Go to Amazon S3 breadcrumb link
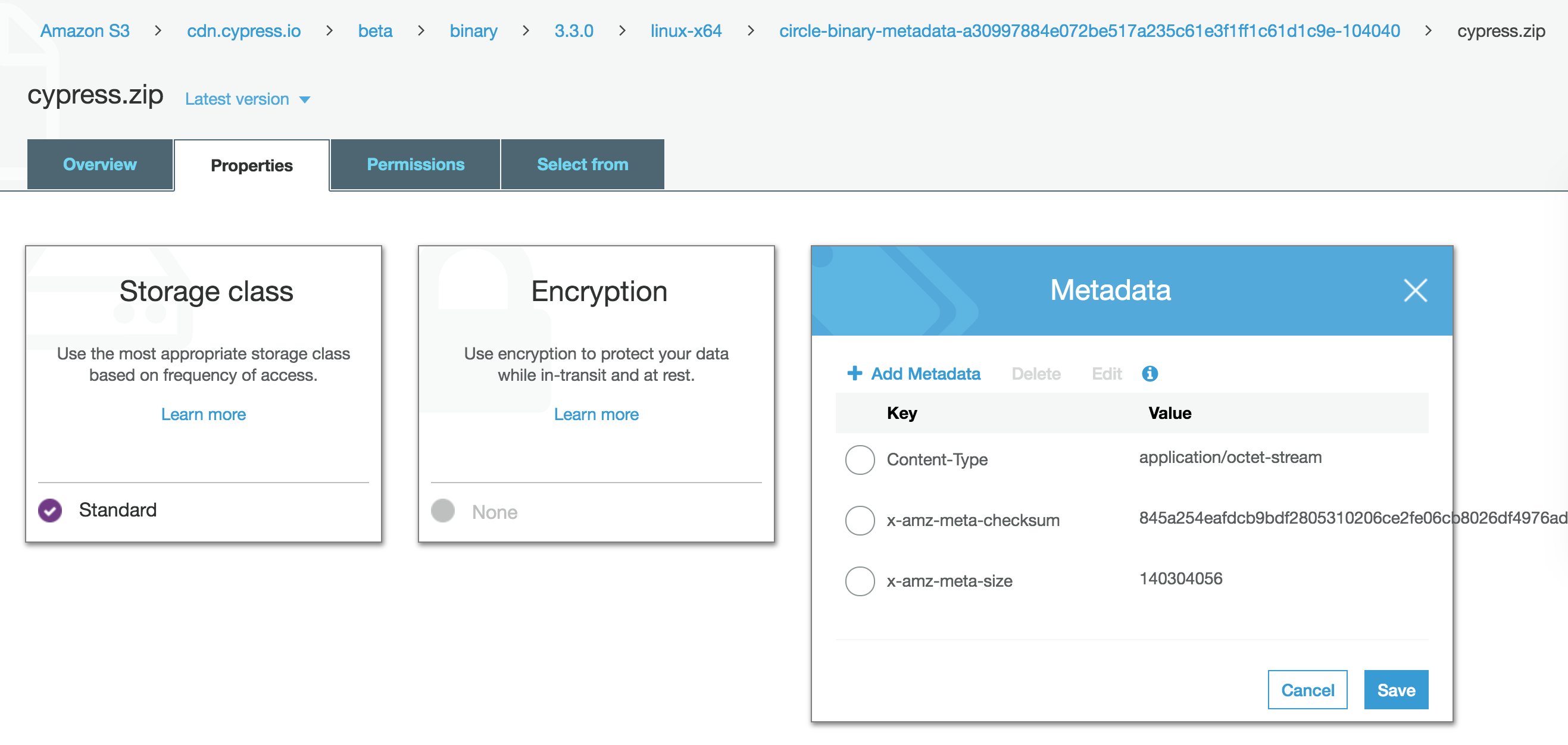 pos(85,31)
